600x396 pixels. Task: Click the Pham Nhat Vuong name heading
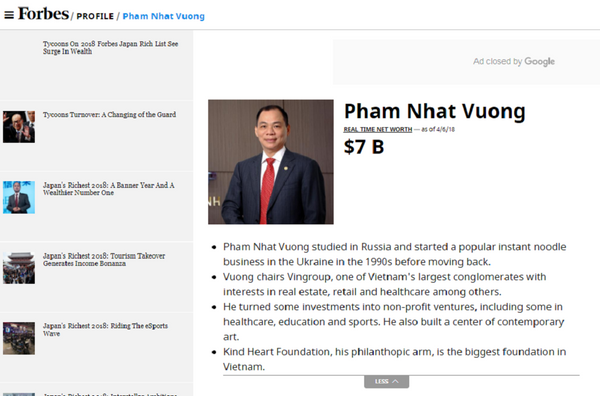(x=434, y=111)
